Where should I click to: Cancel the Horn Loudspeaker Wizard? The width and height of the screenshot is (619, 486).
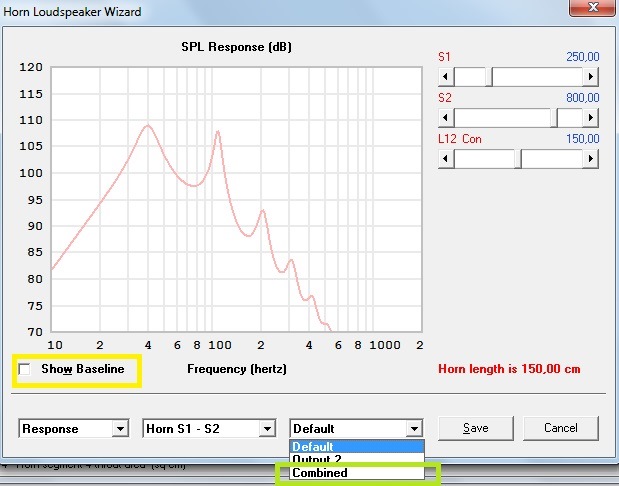click(x=561, y=428)
